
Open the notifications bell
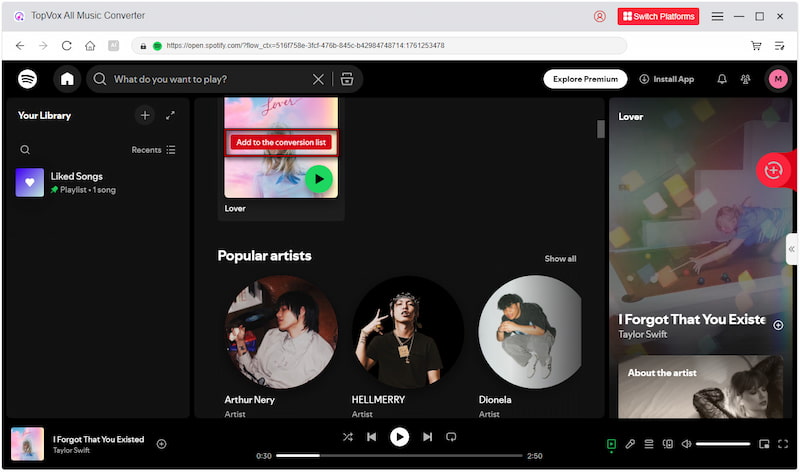coord(722,79)
